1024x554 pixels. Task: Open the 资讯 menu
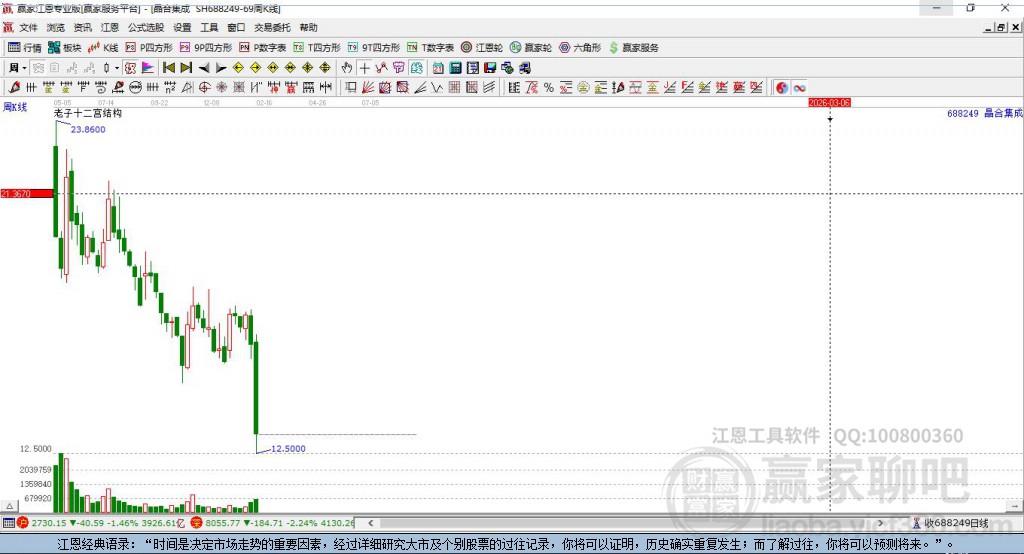tap(82, 27)
